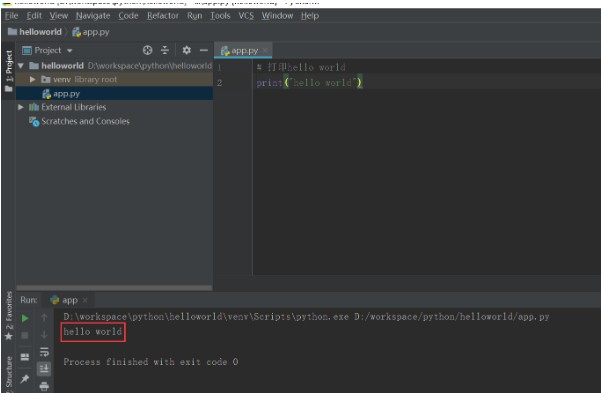Open the Refactor menu
Image resolution: width=602 pixels, height=393 pixels.
click(163, 16)
